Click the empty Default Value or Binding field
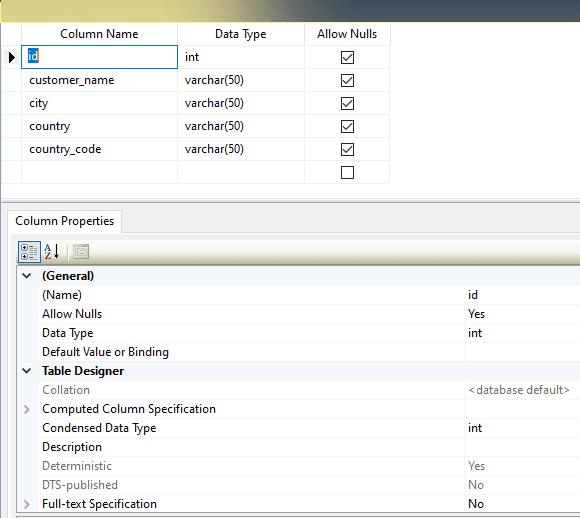Screen dimensions: 580x518 click(x=522, y=352)
